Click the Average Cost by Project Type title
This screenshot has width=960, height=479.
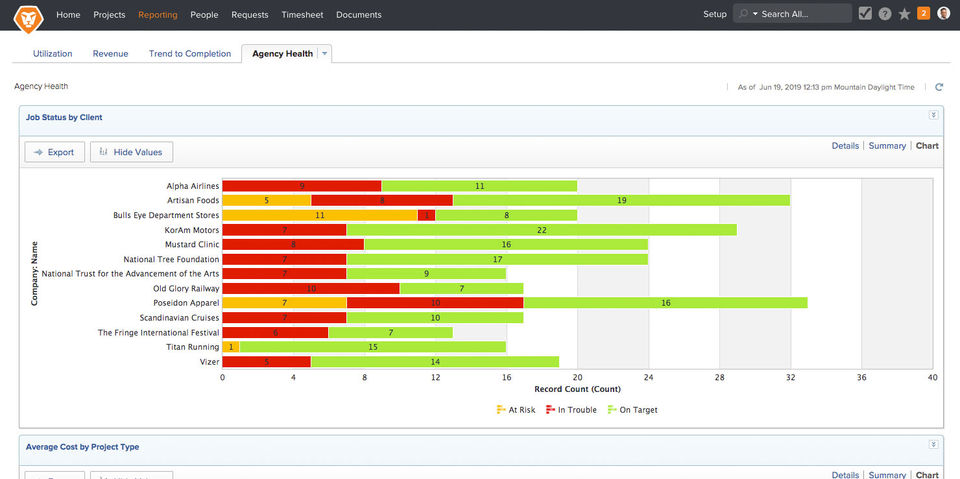(82, 447)
